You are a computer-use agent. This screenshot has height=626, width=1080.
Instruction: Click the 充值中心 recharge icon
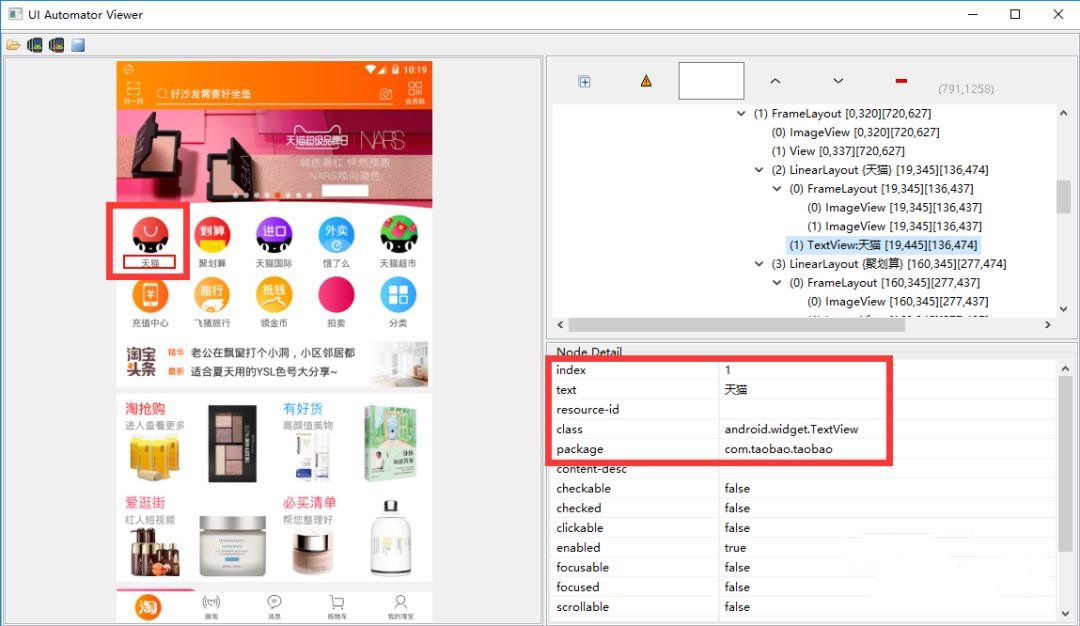pyautogui.click(x=150, y=295)
